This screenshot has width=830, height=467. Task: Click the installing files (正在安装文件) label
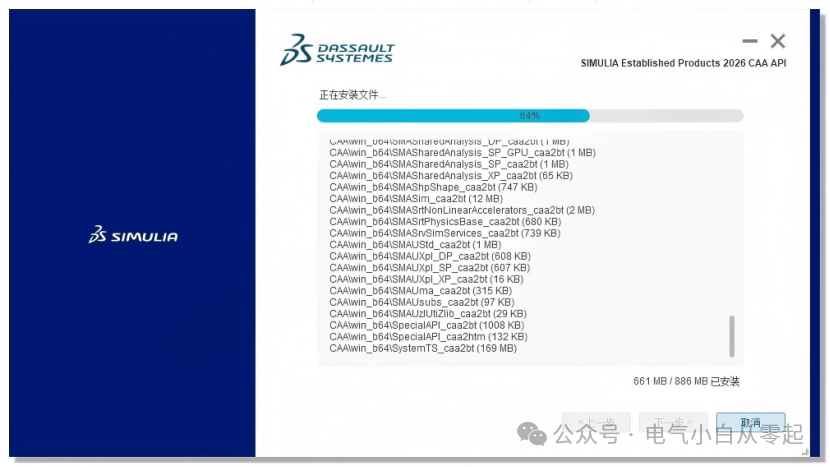[352, 95]
